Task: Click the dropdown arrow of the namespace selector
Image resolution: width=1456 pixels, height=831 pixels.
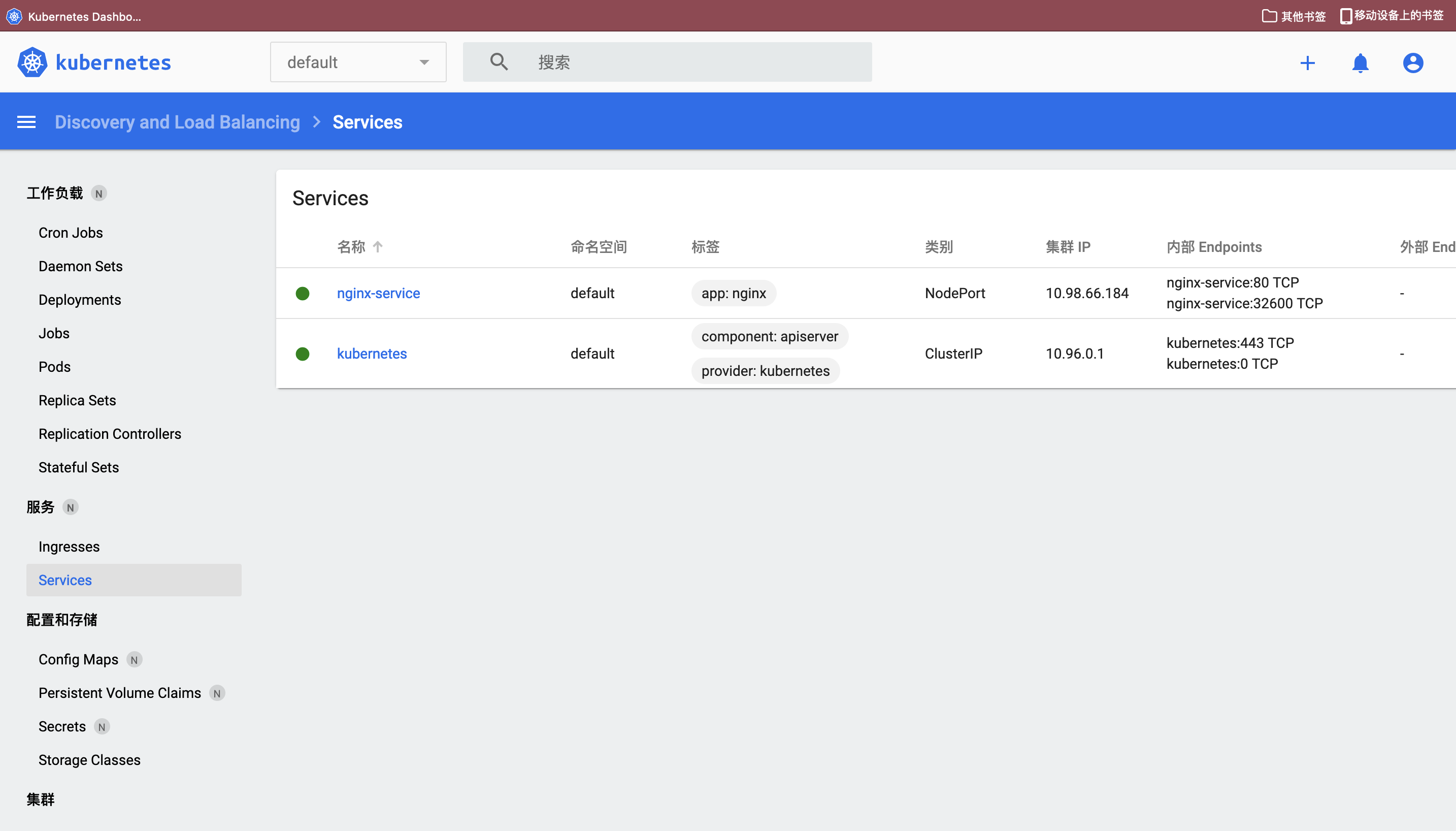Action: (x=424, y=61)
